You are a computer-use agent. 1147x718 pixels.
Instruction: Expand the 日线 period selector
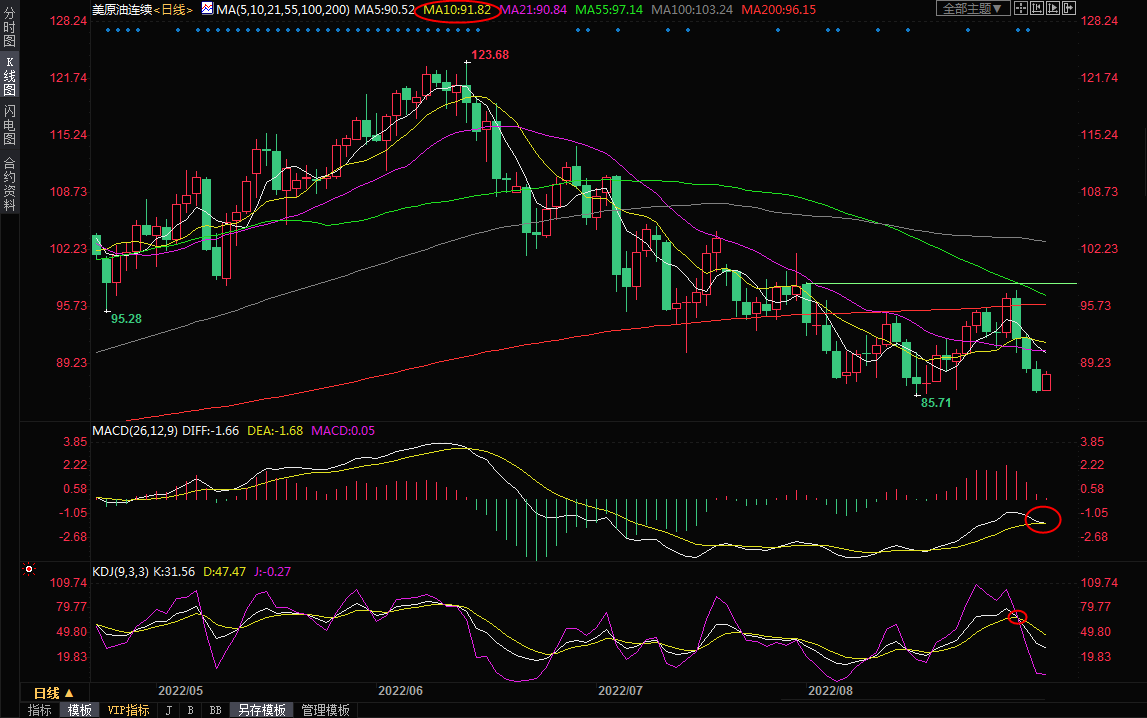53,693
